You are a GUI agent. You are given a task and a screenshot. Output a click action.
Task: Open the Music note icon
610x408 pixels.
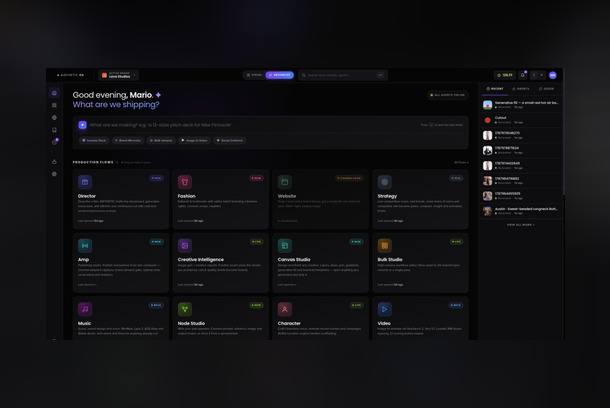(85, 309)
